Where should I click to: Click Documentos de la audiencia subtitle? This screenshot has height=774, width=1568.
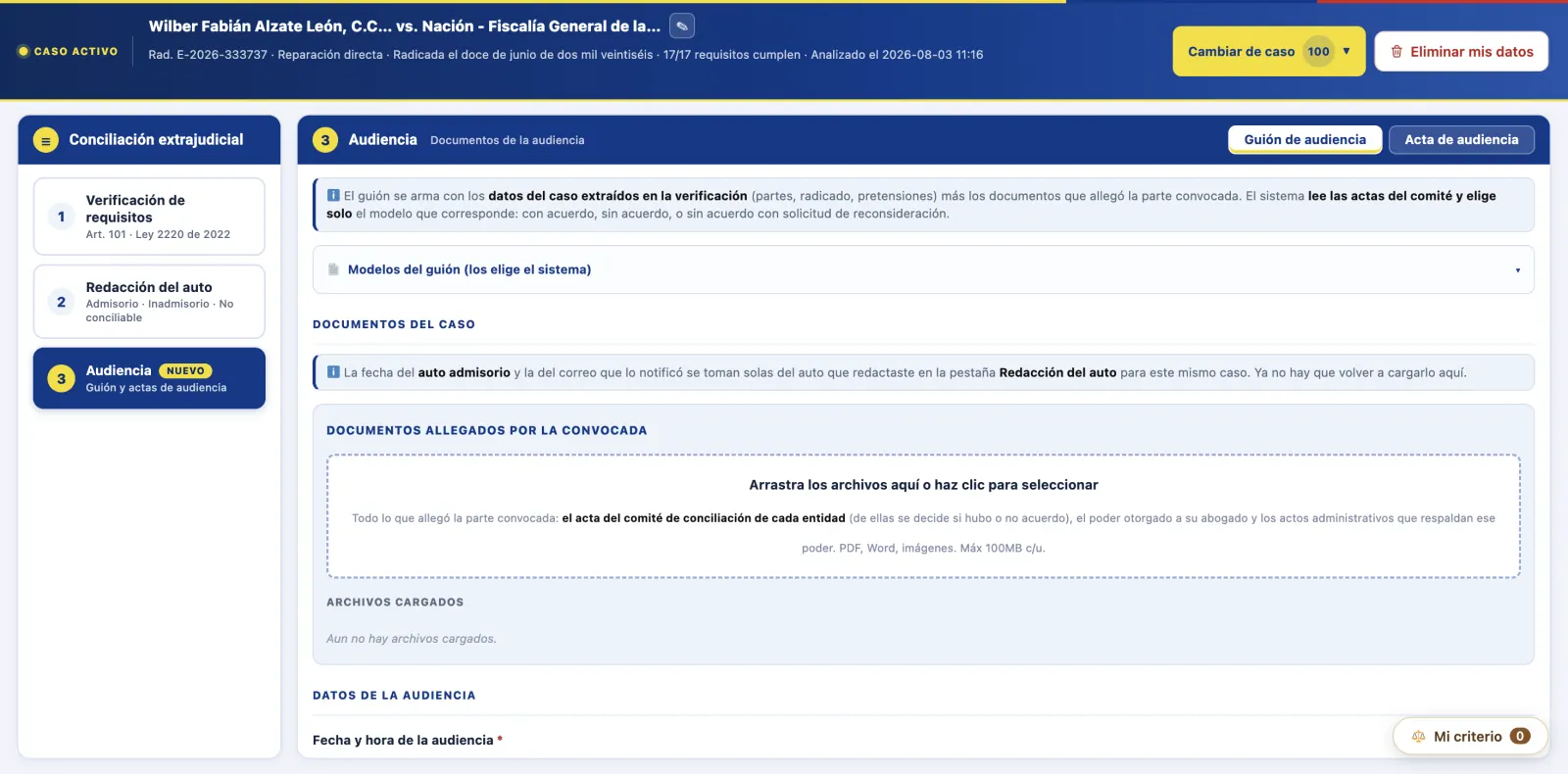(x=508, y=141)
